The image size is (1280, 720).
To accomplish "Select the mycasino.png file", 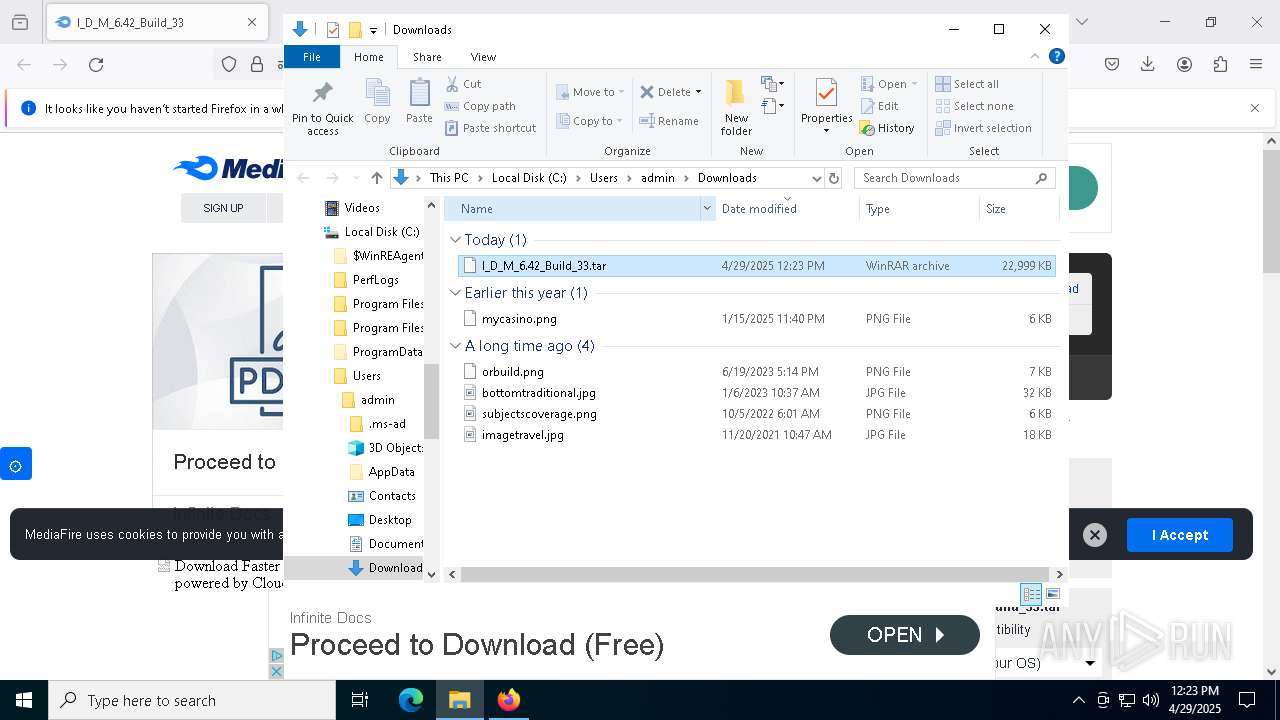I will (x=756, y=319).
